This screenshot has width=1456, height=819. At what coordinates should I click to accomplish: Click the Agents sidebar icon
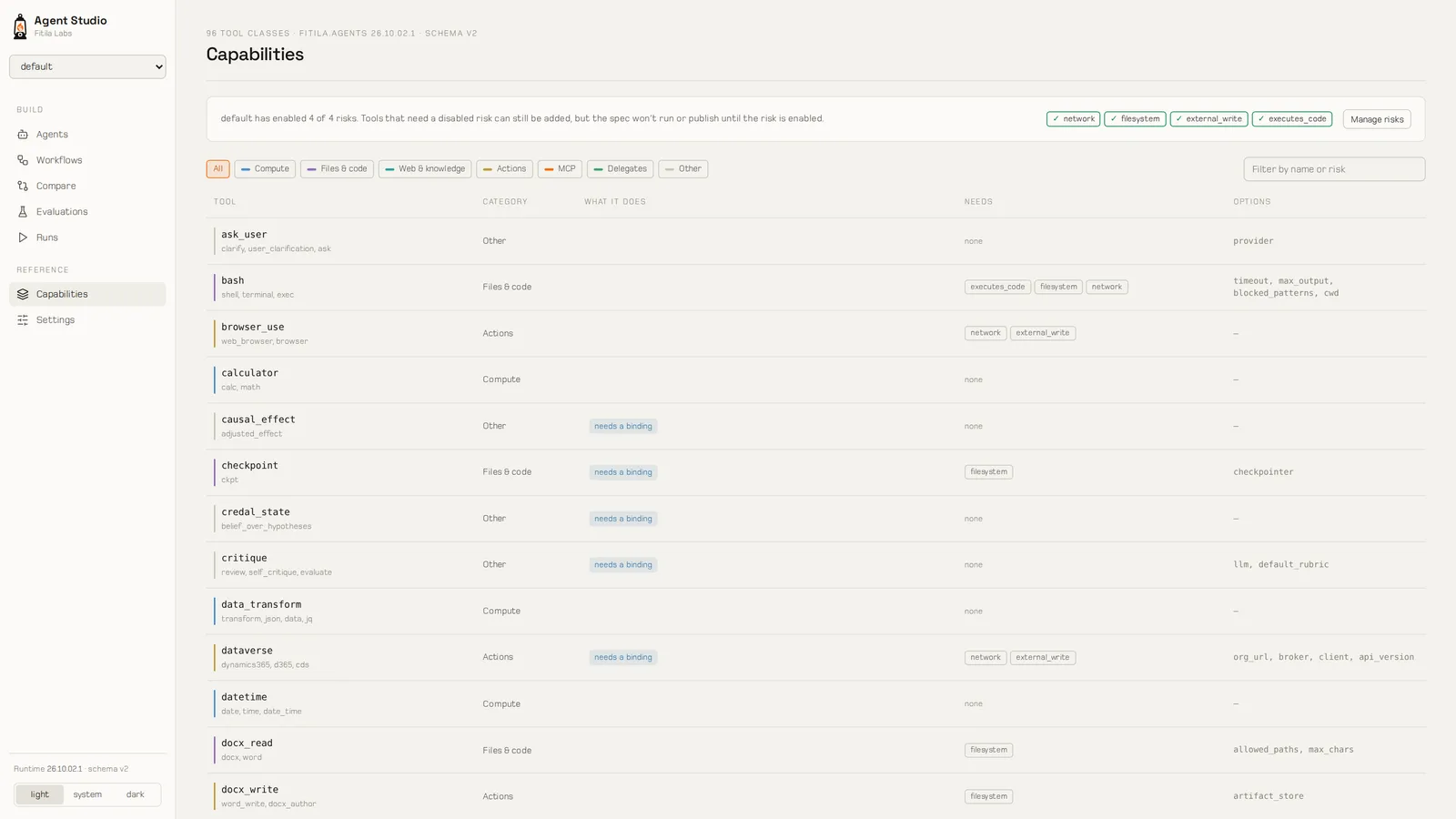(x=23, y=135)
